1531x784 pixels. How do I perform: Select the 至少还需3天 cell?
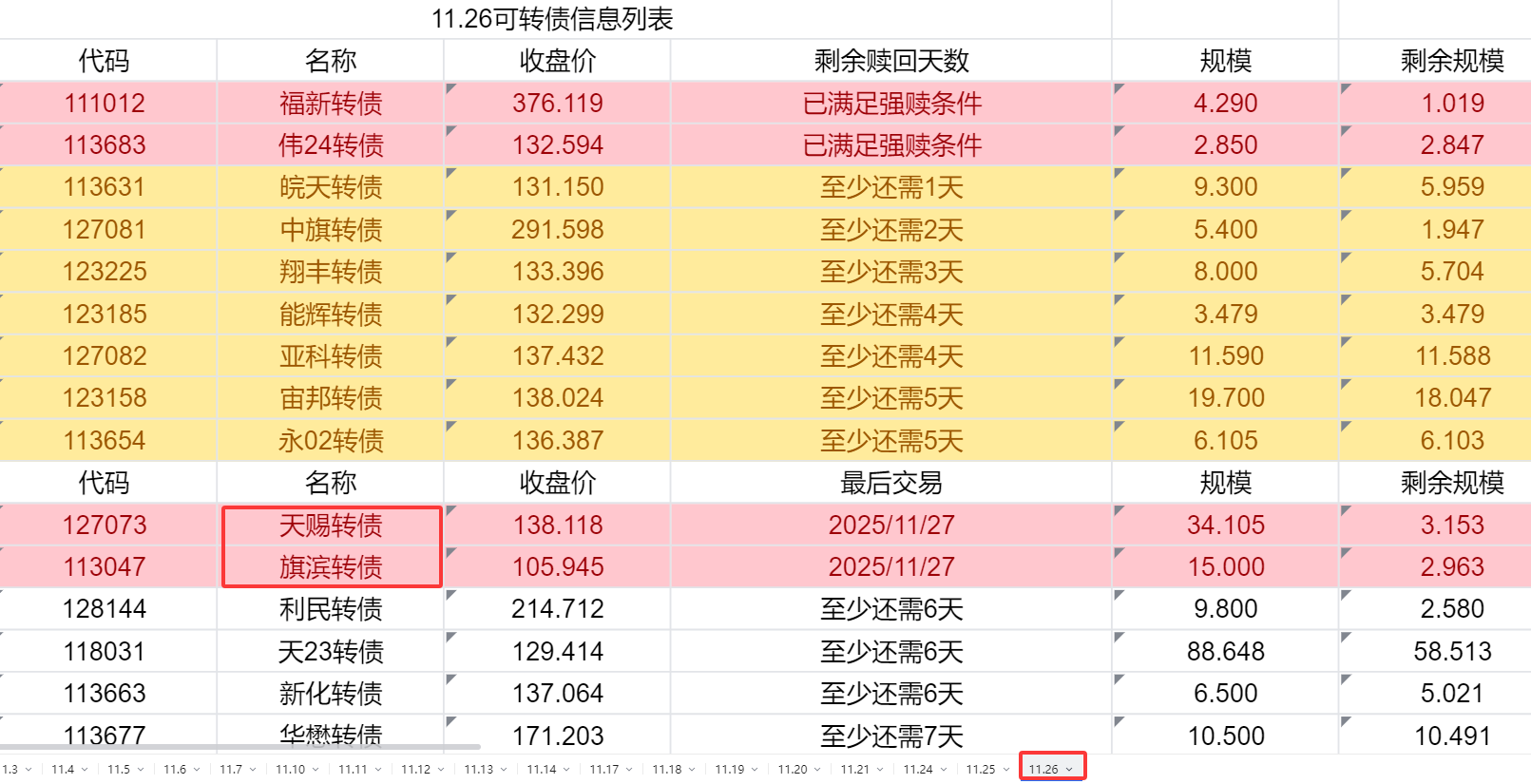pyautogui.click(x=891, y=271)
